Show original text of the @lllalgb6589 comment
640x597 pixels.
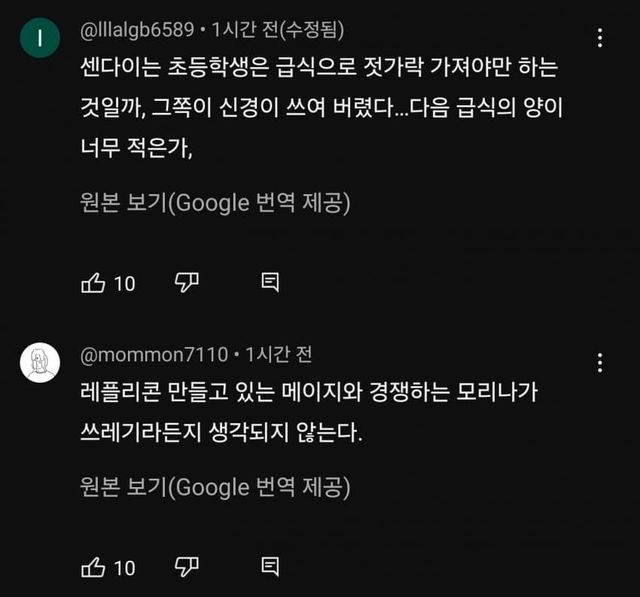214,203
